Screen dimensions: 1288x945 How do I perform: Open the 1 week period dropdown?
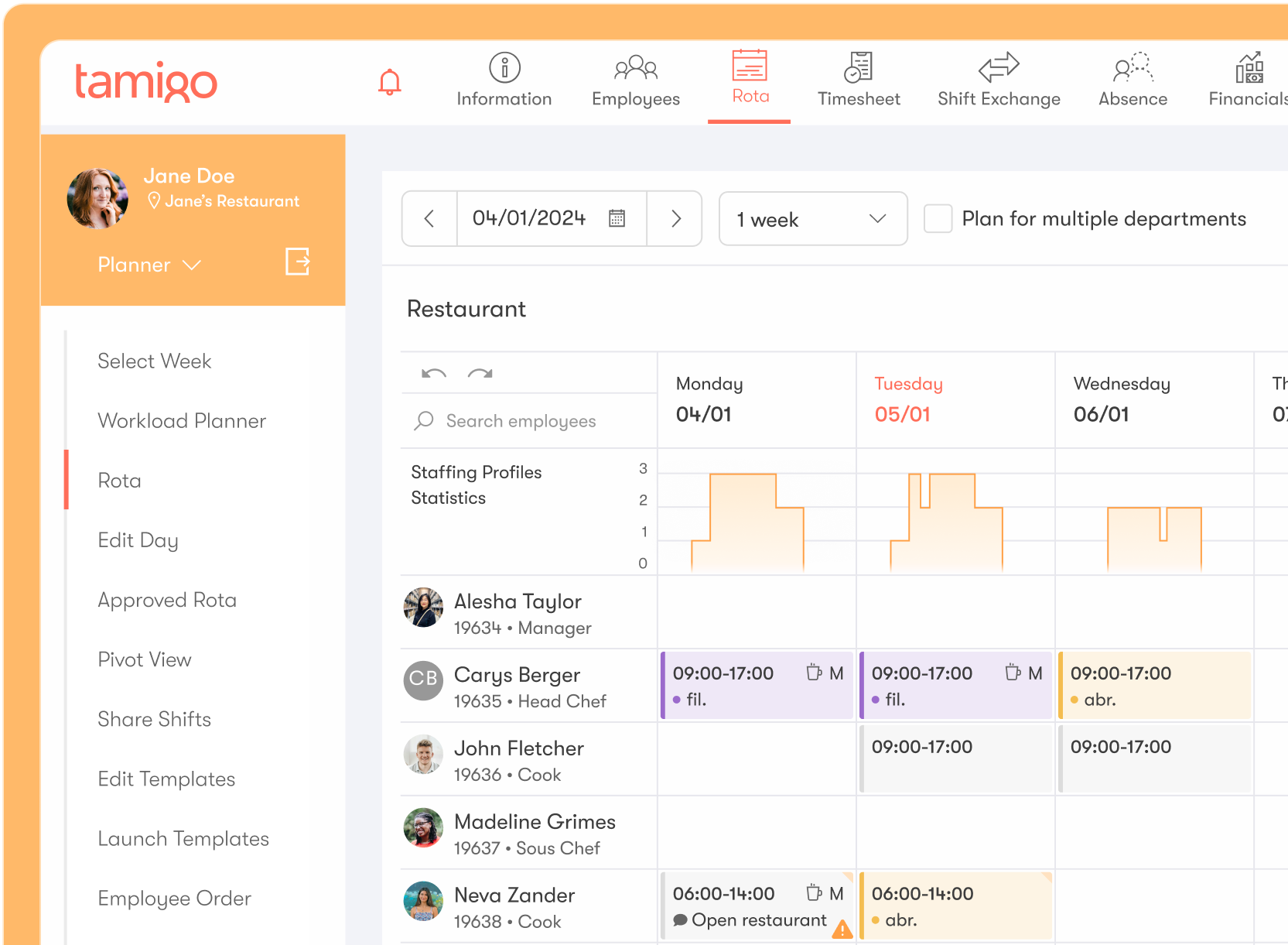pyautogui.click(x=812, y=219)
